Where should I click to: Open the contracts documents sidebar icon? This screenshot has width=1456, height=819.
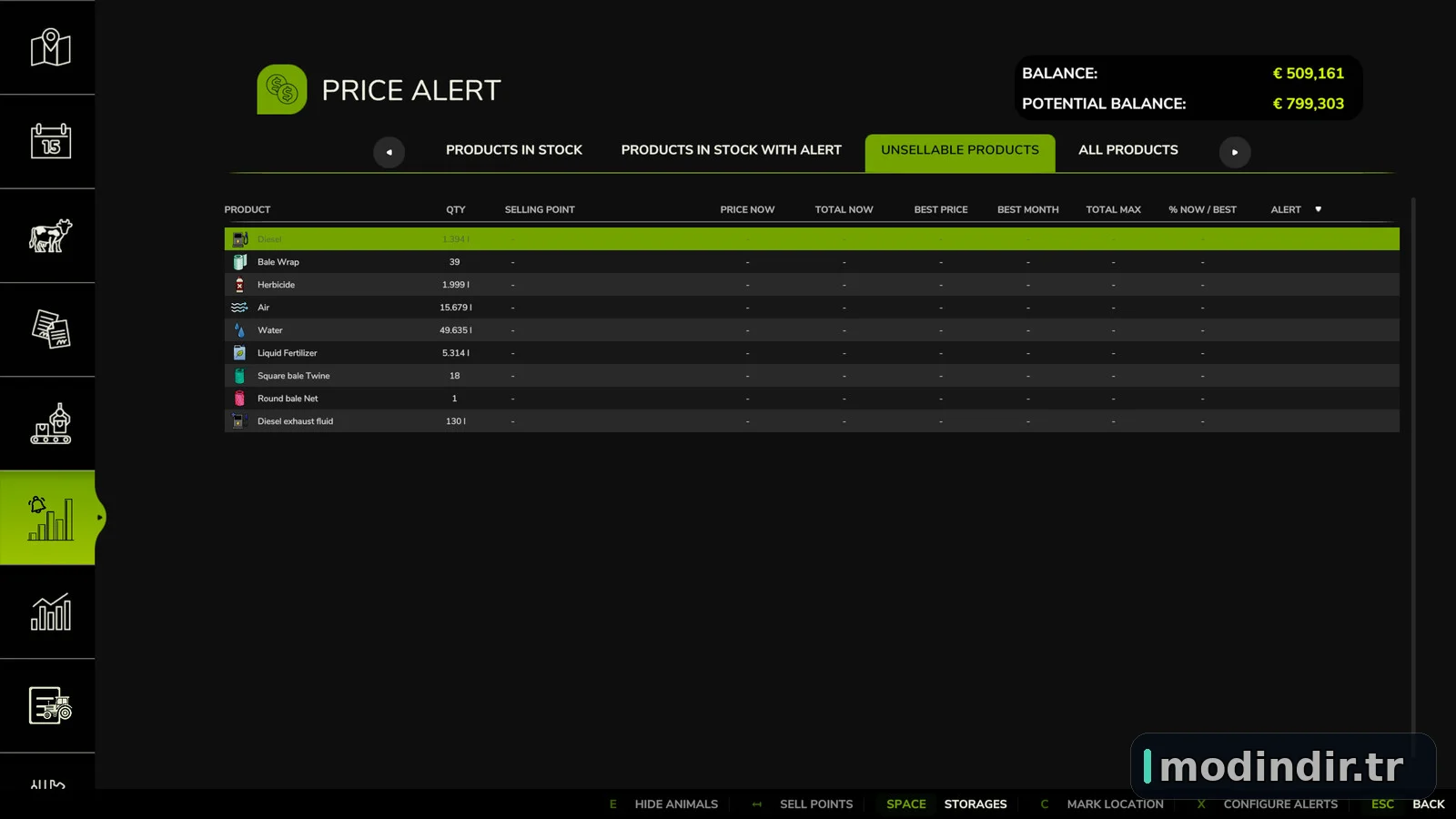pos(50,329)
